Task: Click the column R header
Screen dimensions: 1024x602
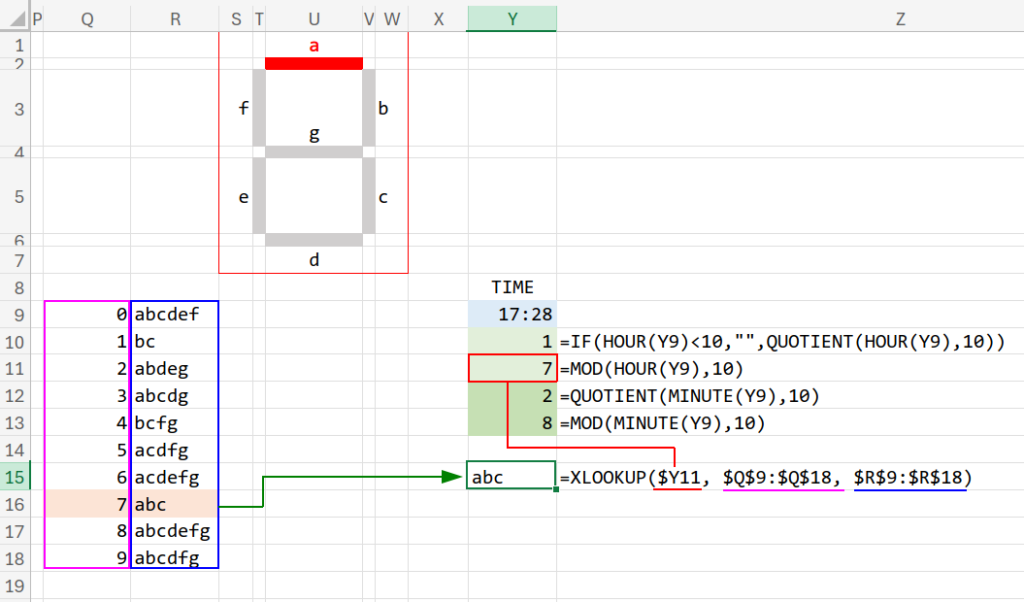Action: pyautogui.click(x=175, y=19)
